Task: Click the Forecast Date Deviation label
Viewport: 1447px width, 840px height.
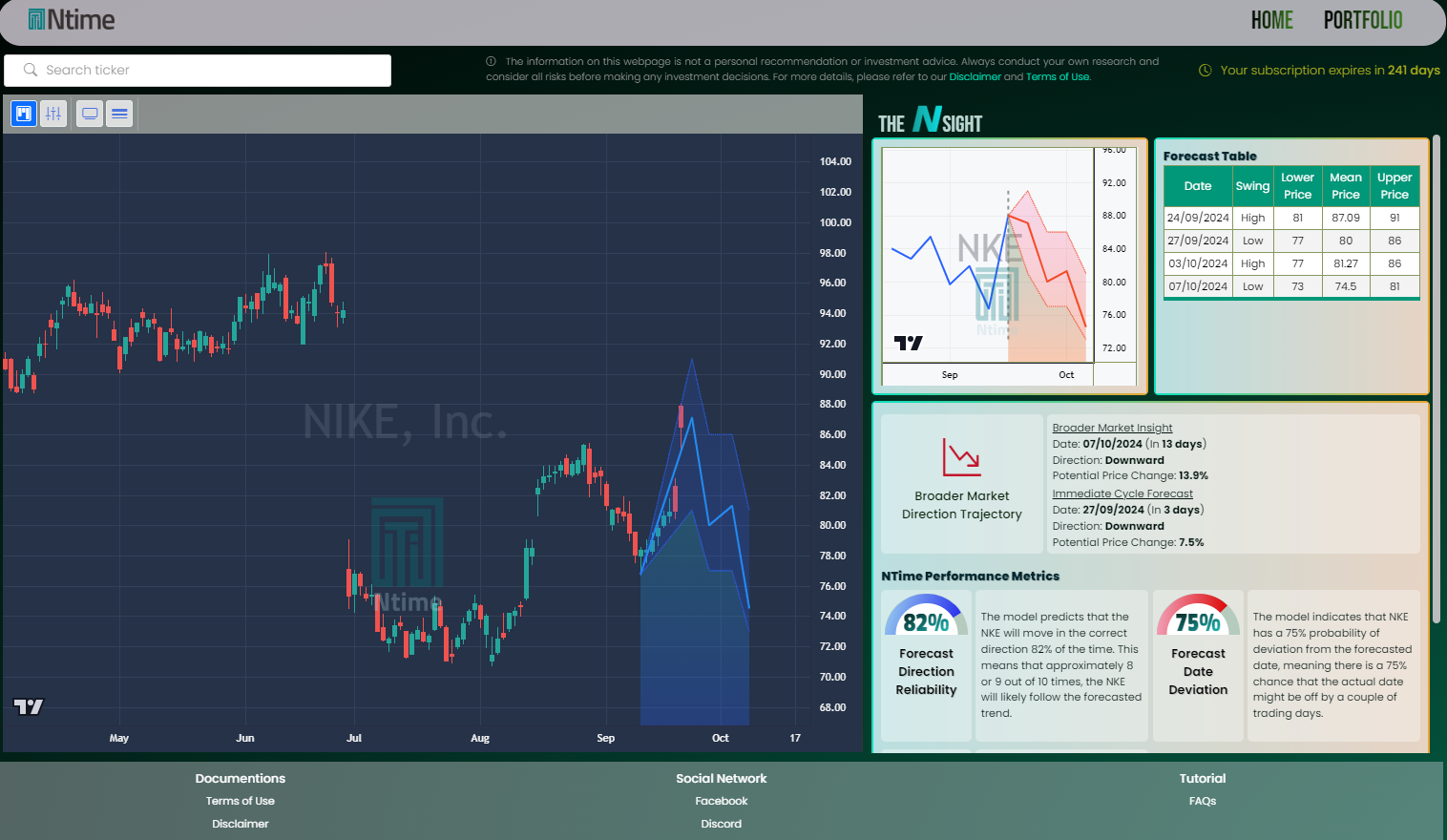Action: [x=1198, y=672]
